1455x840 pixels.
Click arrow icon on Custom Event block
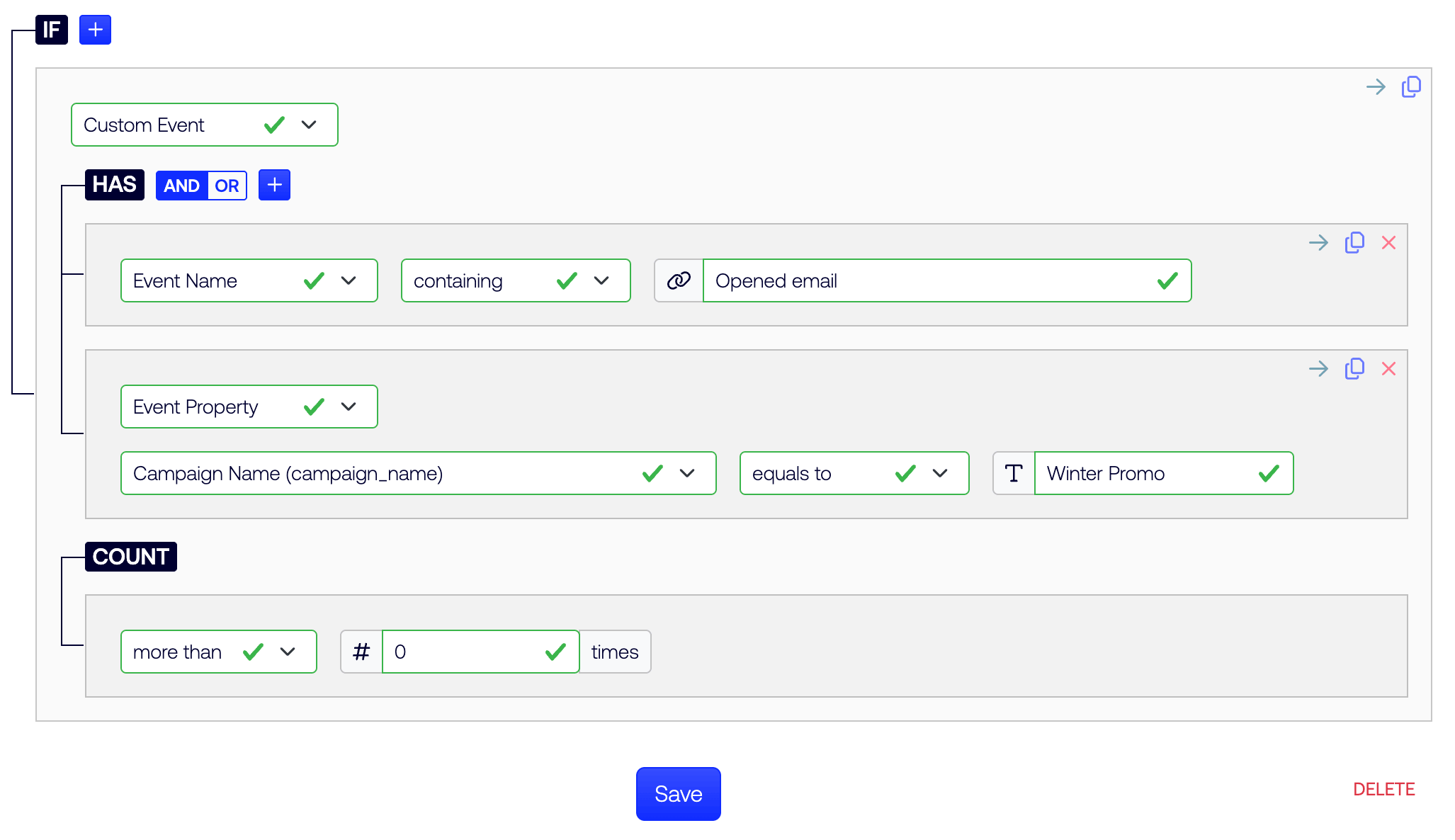[x=1376, y=87]
